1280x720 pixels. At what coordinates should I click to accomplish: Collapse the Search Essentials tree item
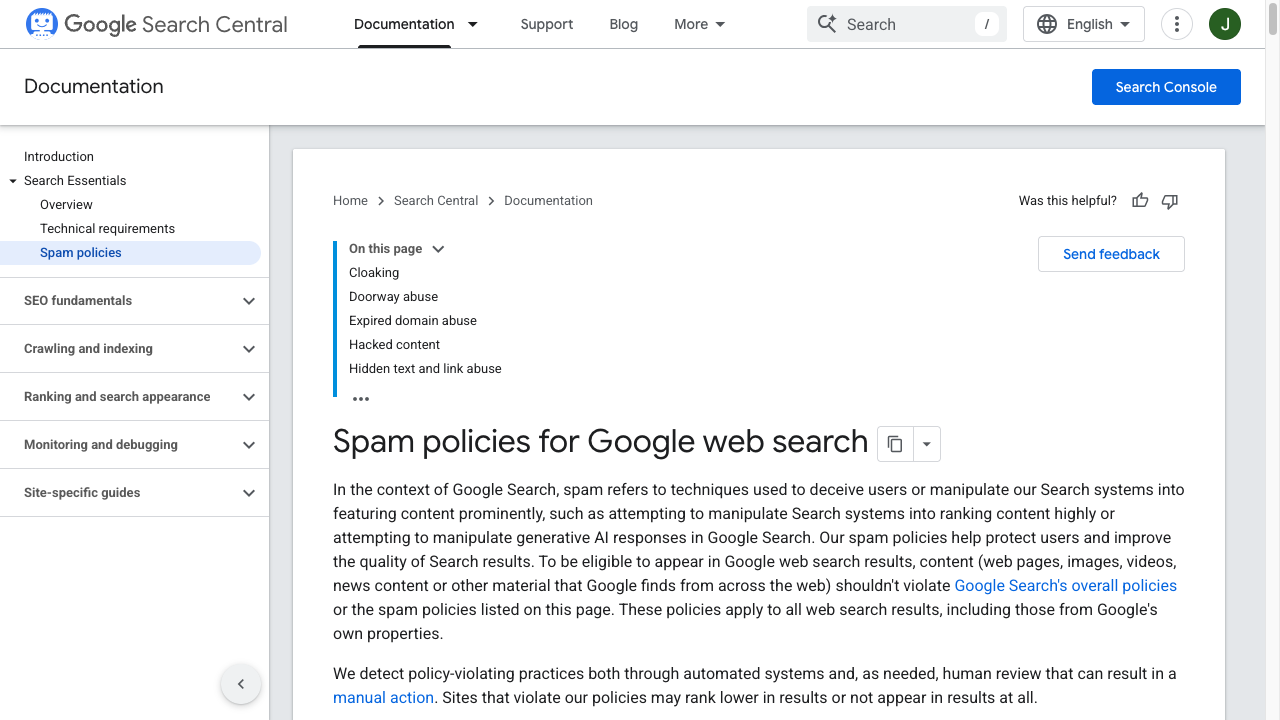(x=13, y=181)
